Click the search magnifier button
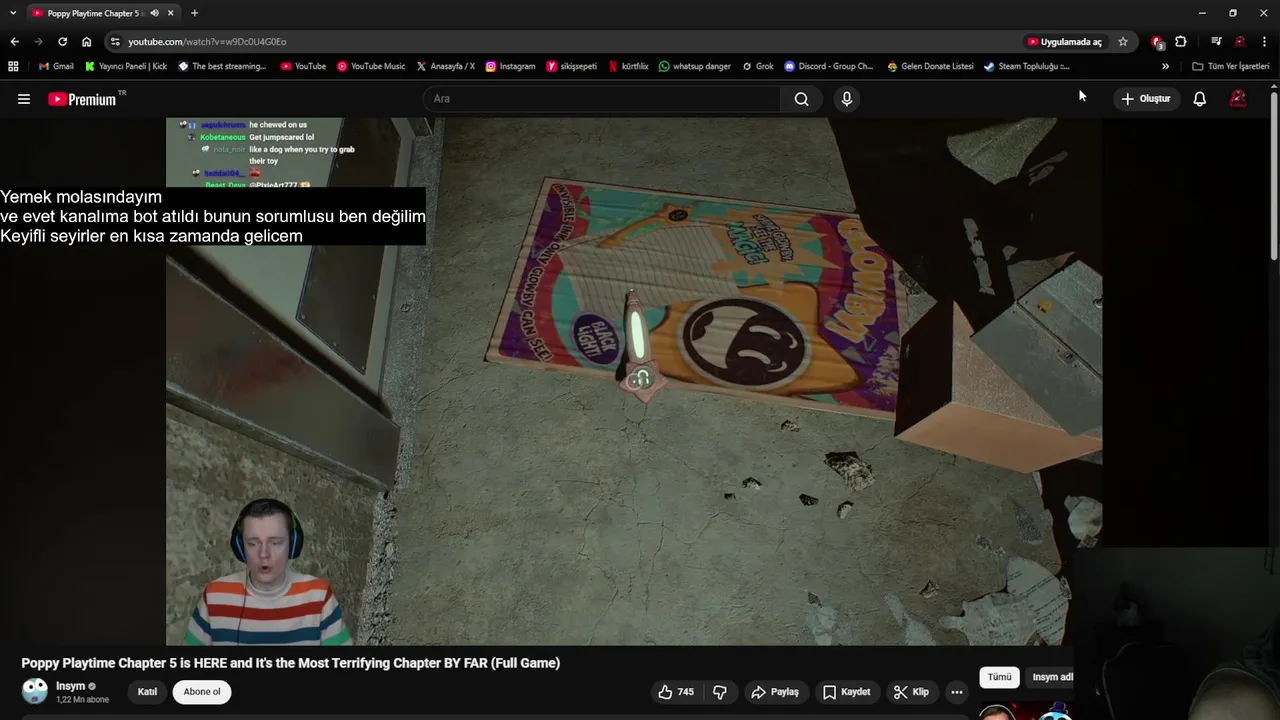 pyautogui.click(x=801, y=99)
